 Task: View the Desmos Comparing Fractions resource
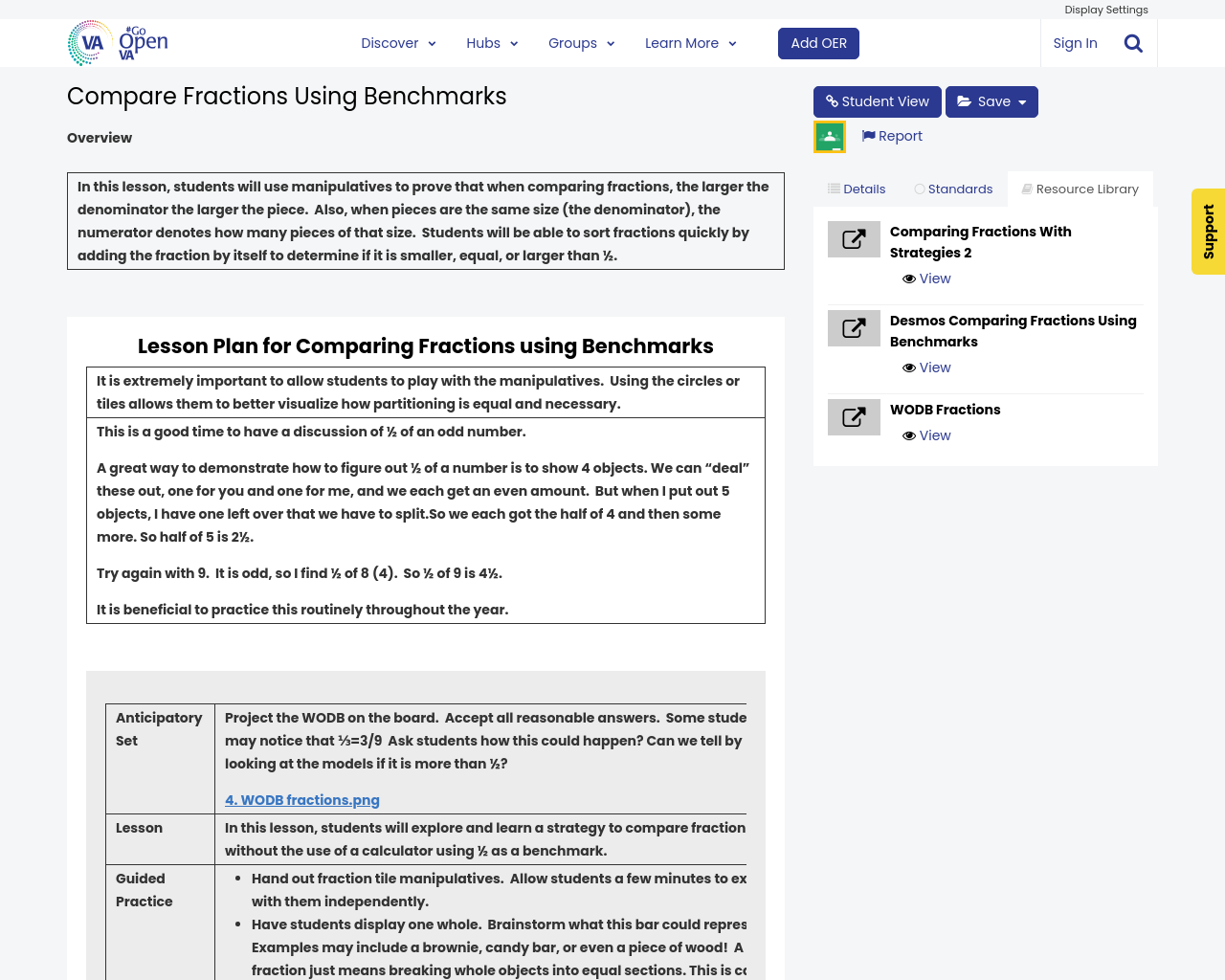926,367
